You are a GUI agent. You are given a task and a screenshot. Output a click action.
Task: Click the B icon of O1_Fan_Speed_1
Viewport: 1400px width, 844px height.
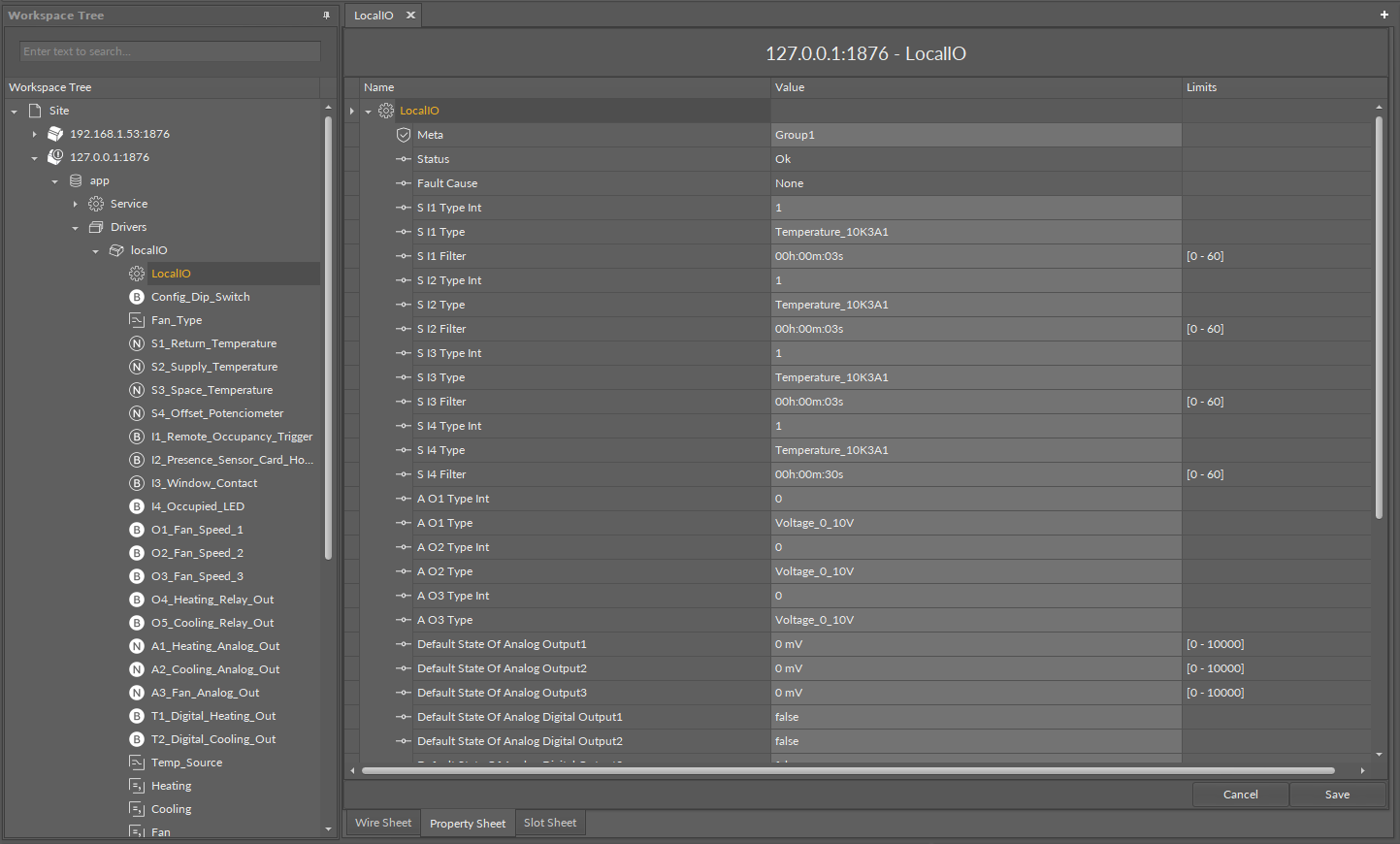click(x=137, y=530)
